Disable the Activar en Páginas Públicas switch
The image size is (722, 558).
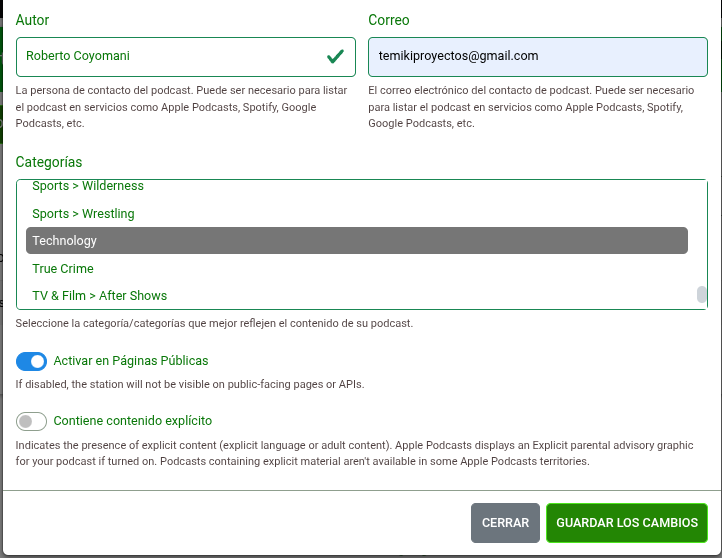point(32,361)
